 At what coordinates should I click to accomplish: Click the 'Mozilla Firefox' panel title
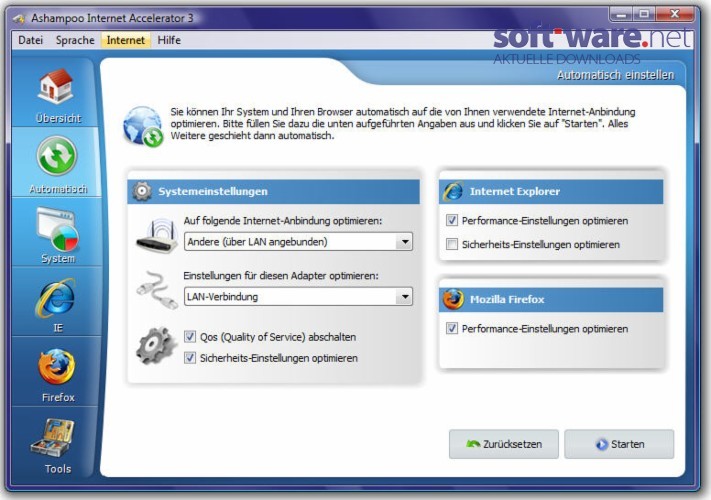point(507,299)
